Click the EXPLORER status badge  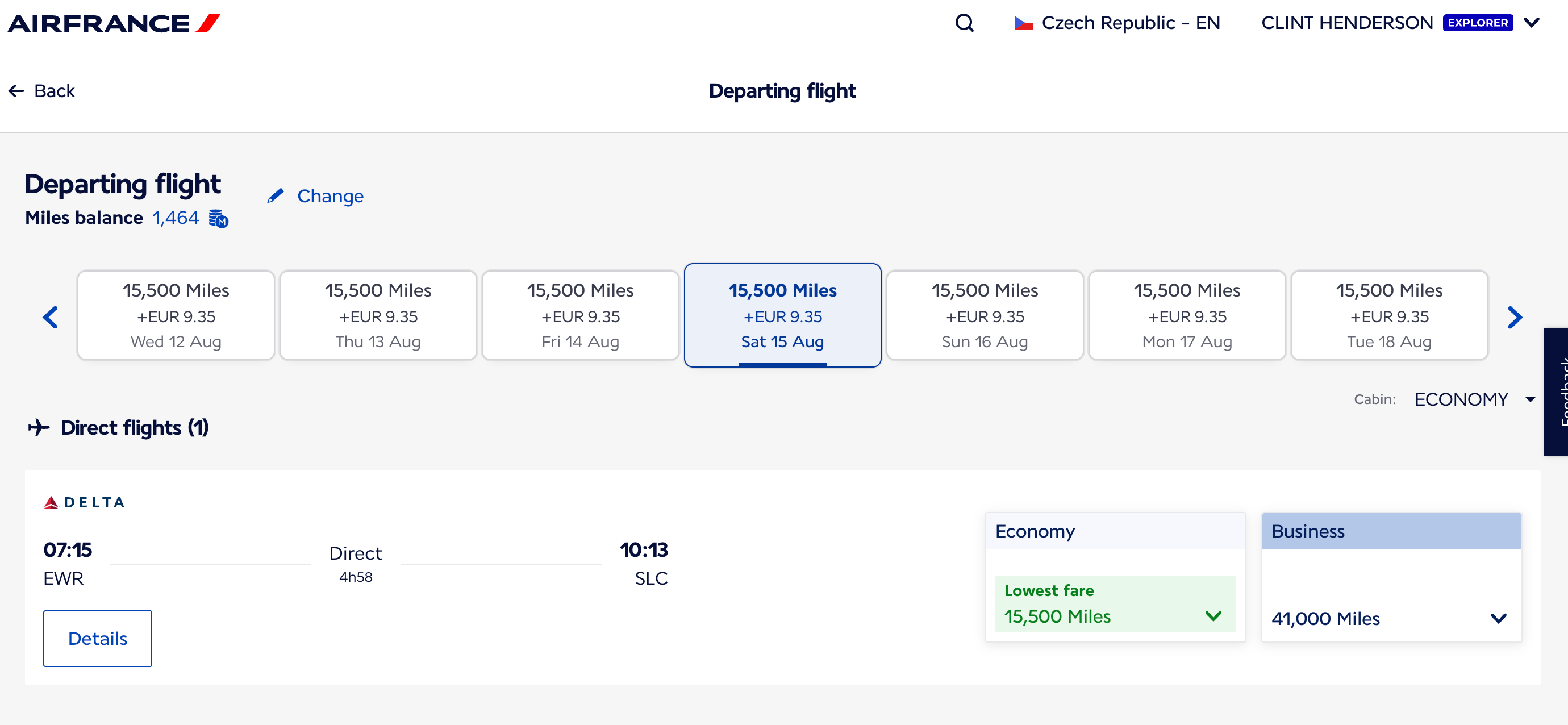[1477, 23]
